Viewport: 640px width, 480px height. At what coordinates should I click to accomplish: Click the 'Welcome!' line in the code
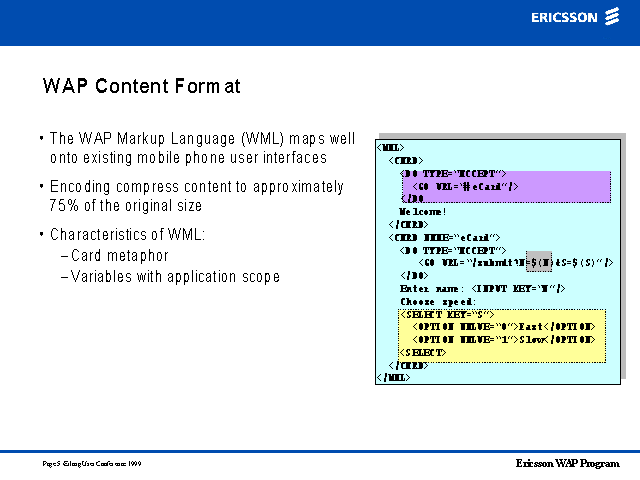(422, 211)
